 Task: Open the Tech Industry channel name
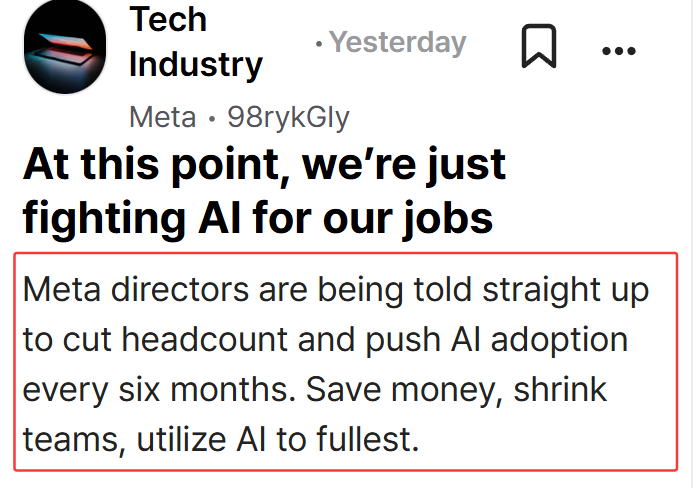tap(196, 42)
